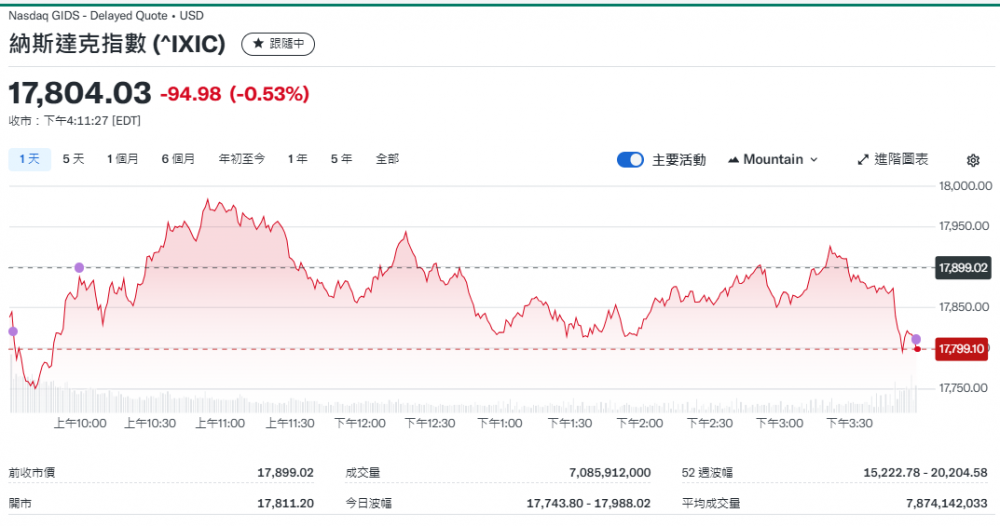Click the purple marker near the closing time
1000x526 pixels.
coord(916,339)
